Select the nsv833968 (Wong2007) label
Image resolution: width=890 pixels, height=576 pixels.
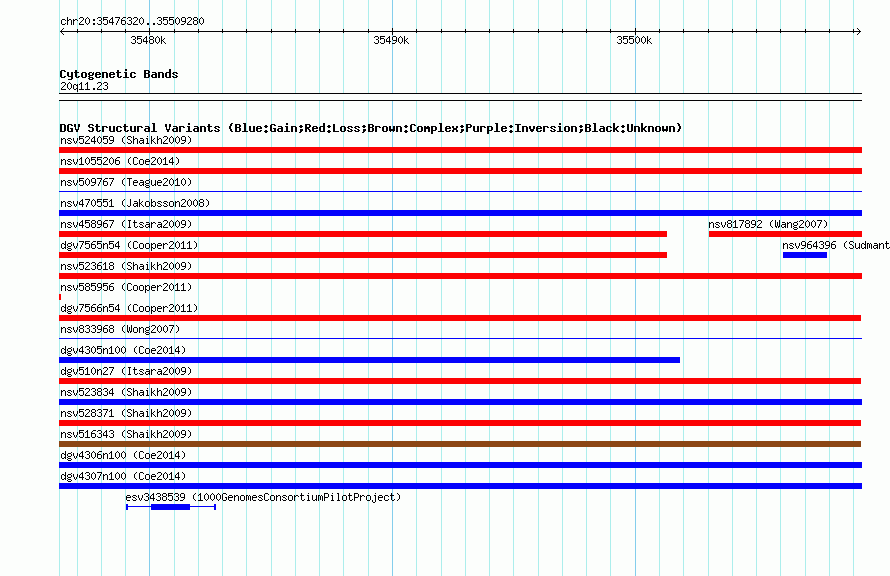click(120, 329)
